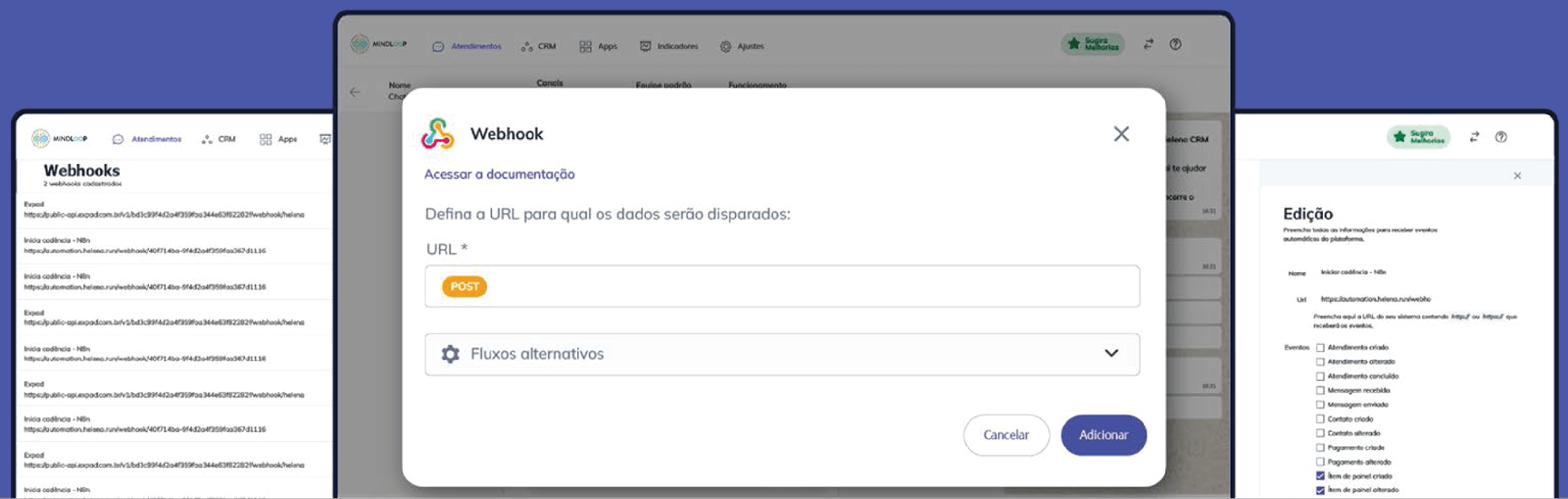The height and width of the screenshot is (499, 1568).
Task: Open Apps menu in left panel
Action: pyautogui.click(x=279, y=140)
